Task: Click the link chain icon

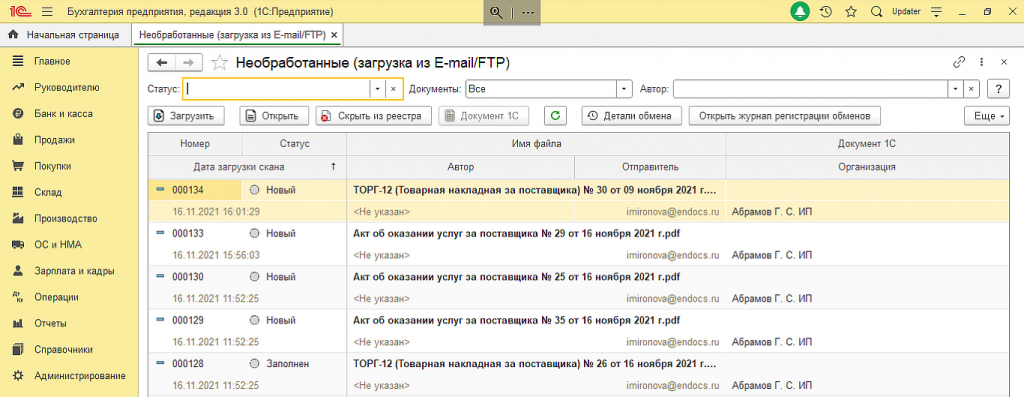Action: coord(959,62)
